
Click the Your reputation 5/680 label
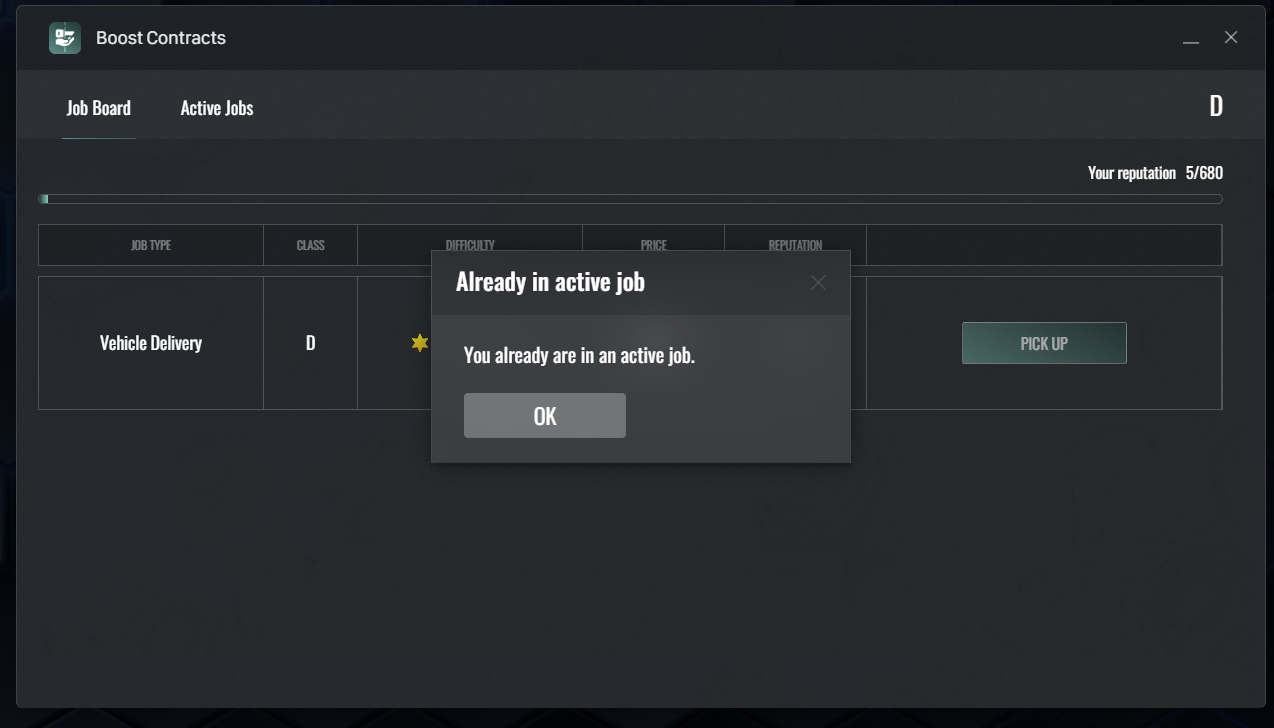click(x=1154, y=172)
